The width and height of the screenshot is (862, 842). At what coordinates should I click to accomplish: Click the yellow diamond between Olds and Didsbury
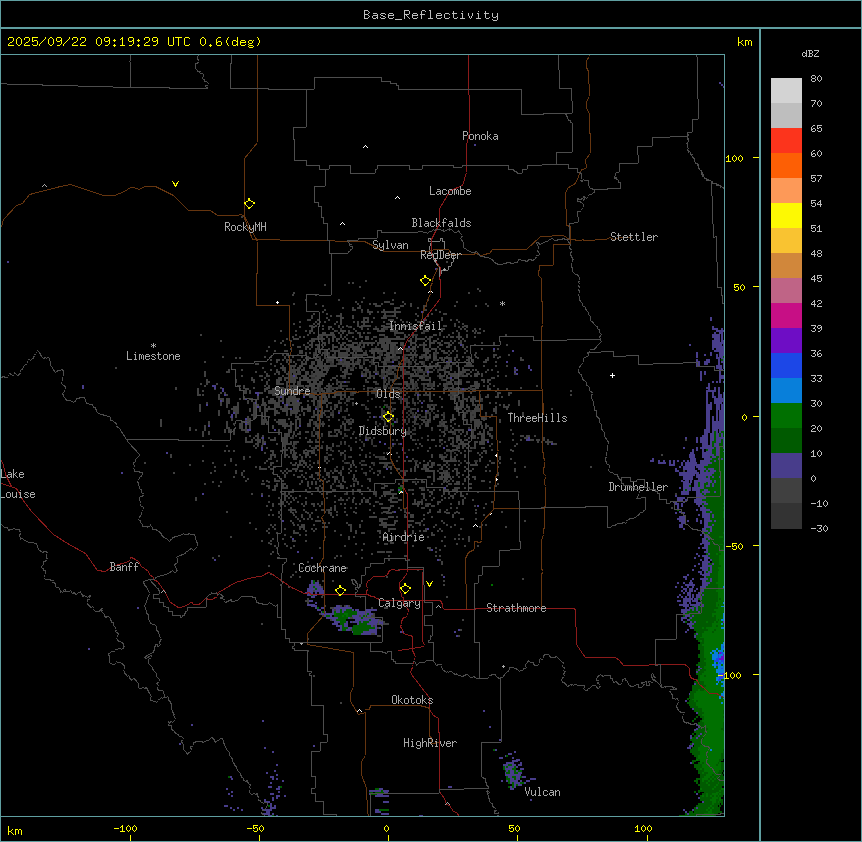(x=388, y=417)
